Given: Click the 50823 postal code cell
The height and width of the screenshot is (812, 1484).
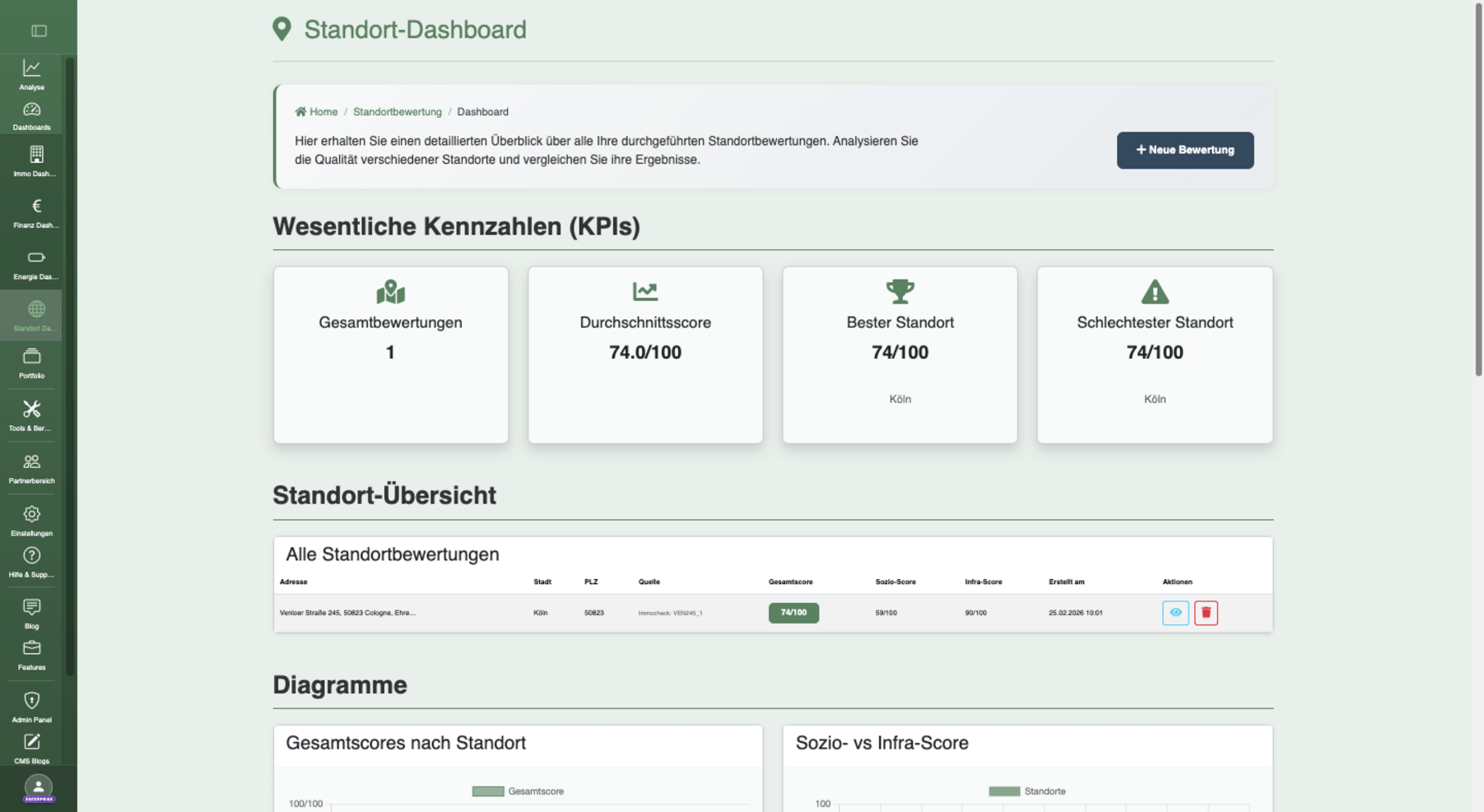Looking at the screenshot, I should (594, 613).
